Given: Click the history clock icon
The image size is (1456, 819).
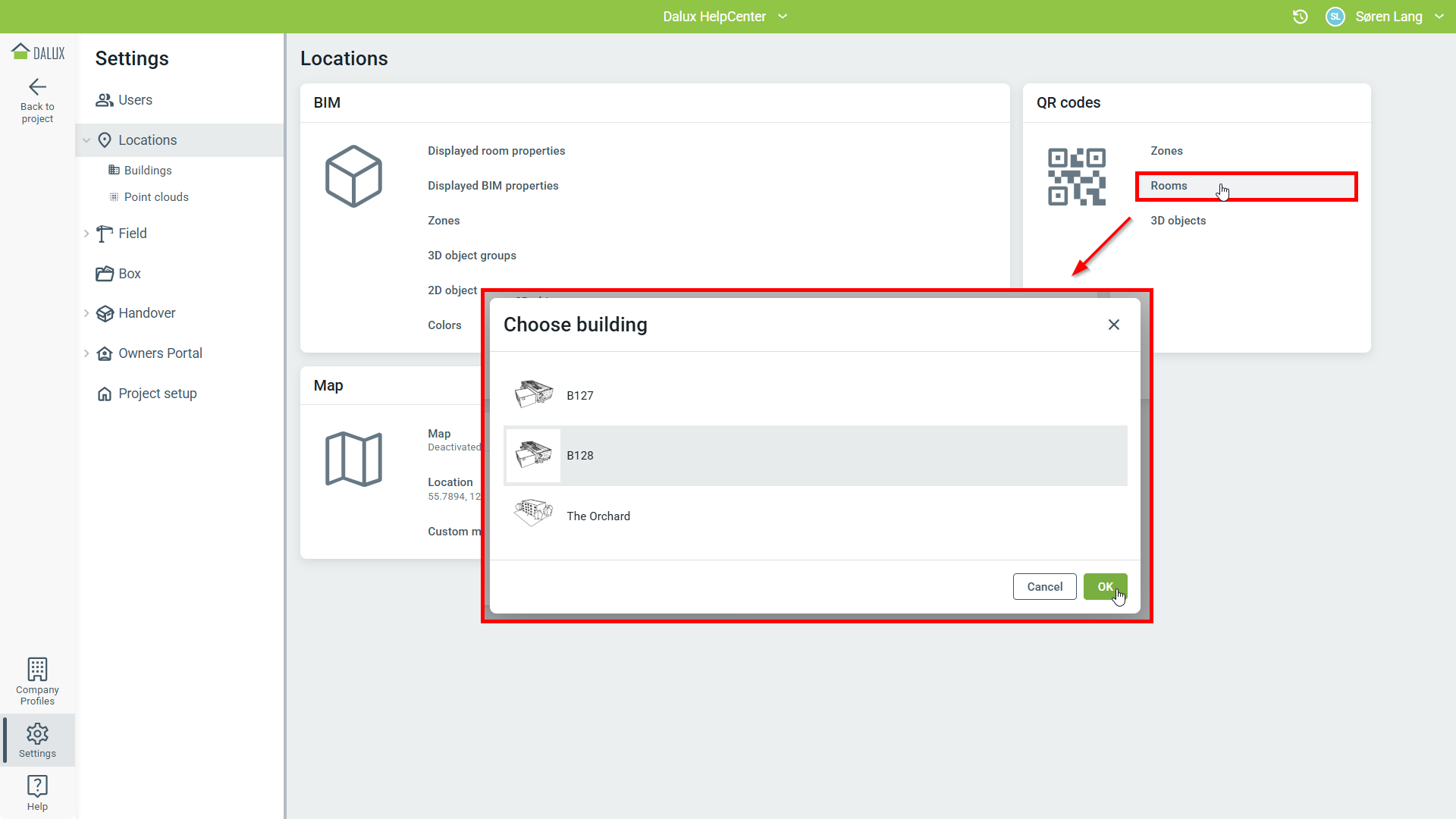Looking at the screenshot, I should 1300,17.
